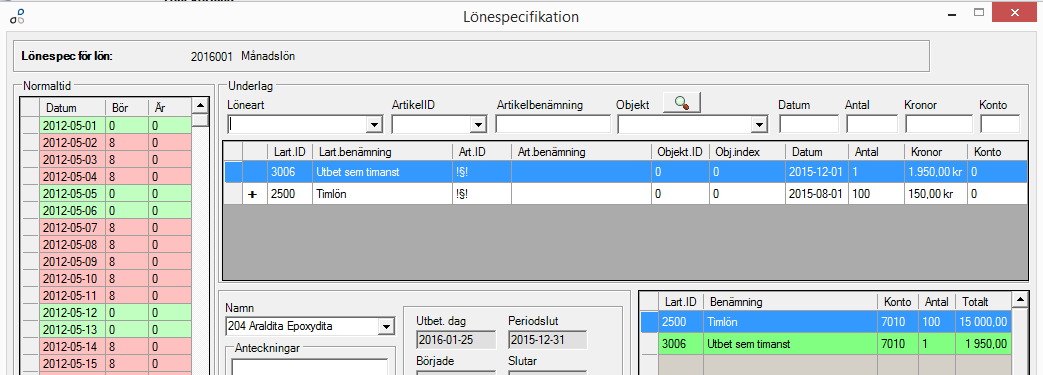The image size is (1043, 375).
Task: Click the Art.benämning column header
Action: point(581,152)
